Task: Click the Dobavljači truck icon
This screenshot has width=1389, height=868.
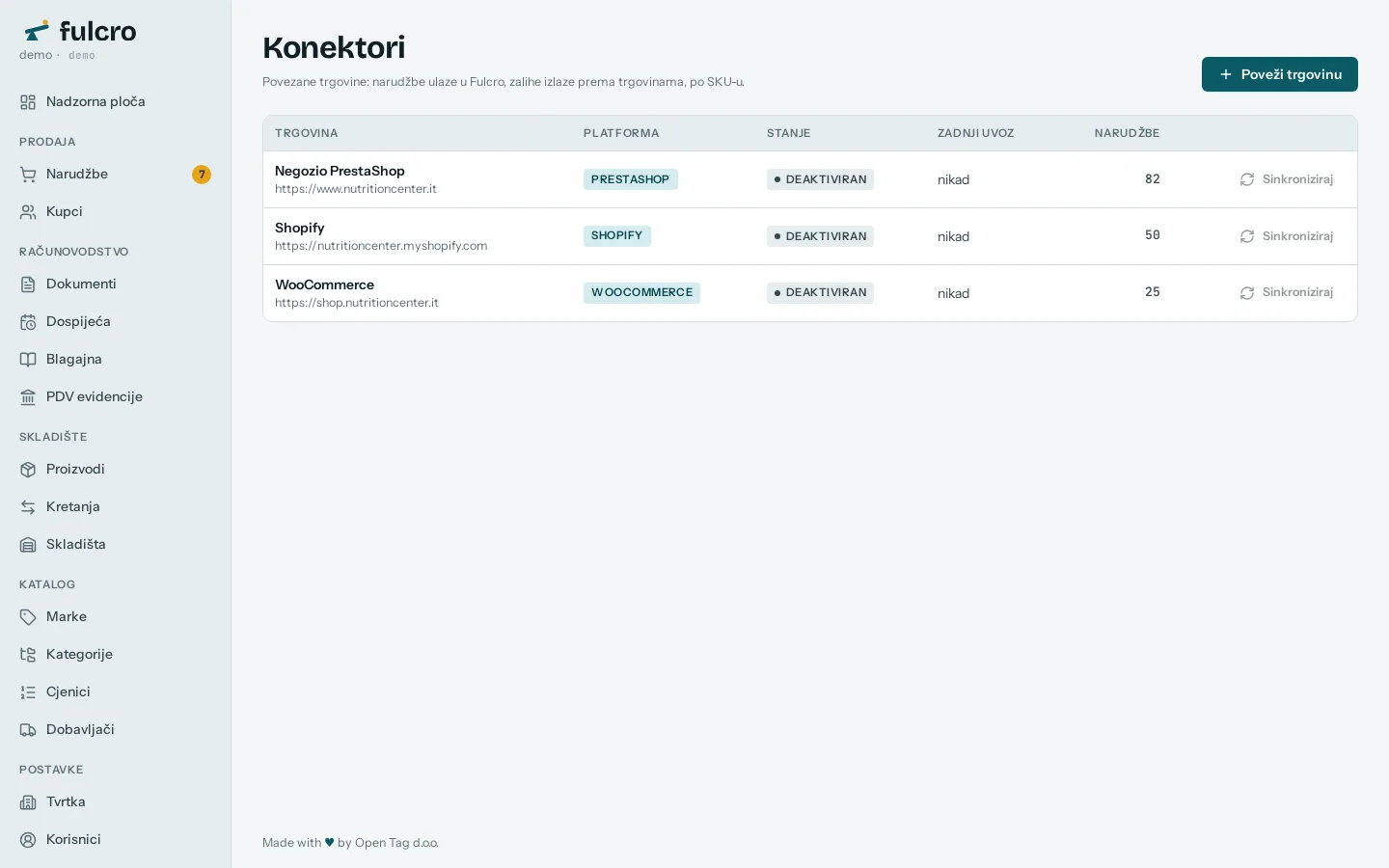Action: pyautogui.click(x=28, y=730)
